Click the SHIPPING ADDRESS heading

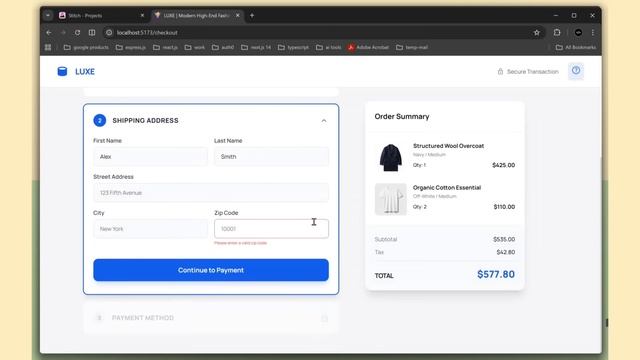(145, 121)
